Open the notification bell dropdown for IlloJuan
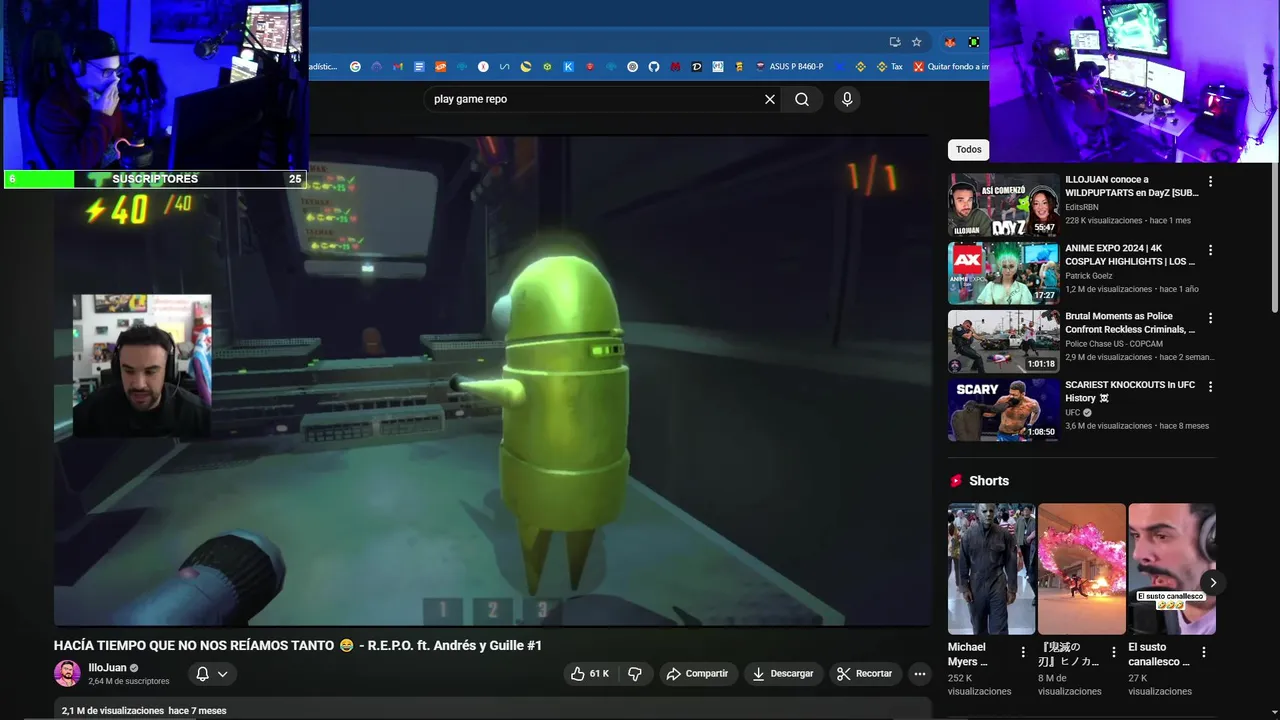 [x=212, y=674]
